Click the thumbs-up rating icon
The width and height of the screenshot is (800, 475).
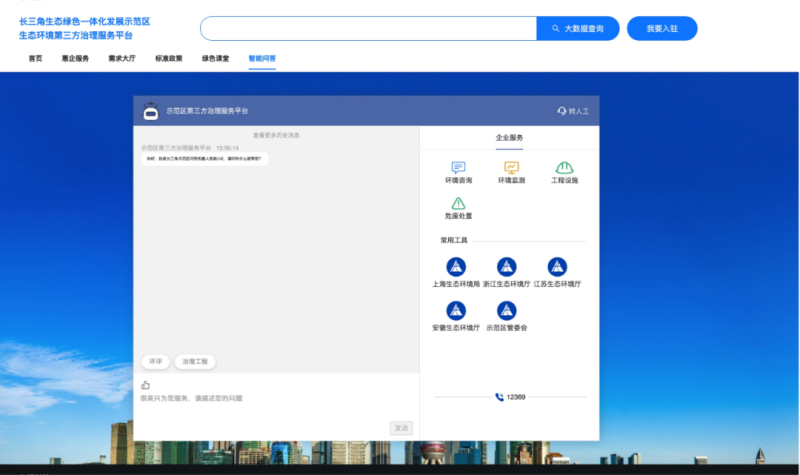[x=145, y=384]
